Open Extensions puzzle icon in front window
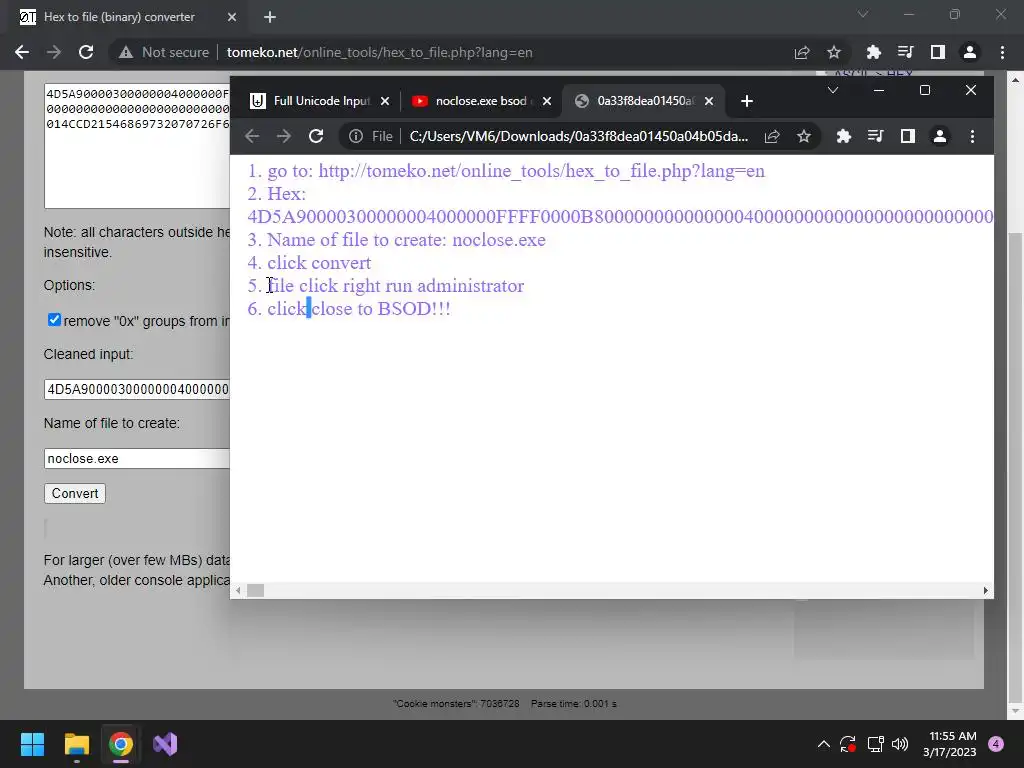This screenshot has width=1024, height=768. point(844,136)
